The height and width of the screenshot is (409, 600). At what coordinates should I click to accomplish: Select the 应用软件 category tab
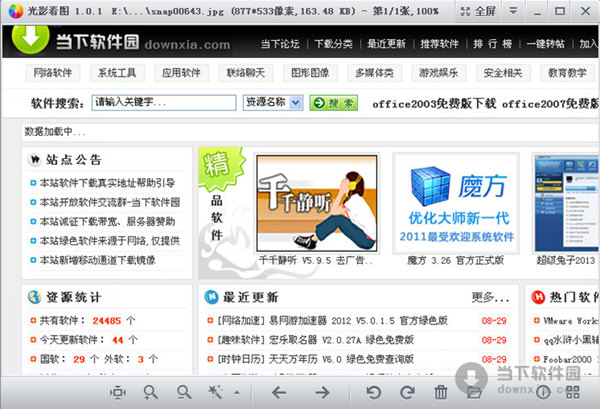181,73
